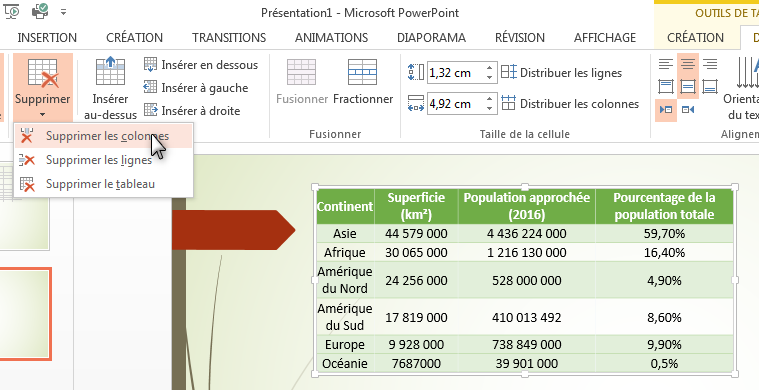759x390 pixels.
Task: Click table's bottom-right corner handle
Action: coord(735,374)
